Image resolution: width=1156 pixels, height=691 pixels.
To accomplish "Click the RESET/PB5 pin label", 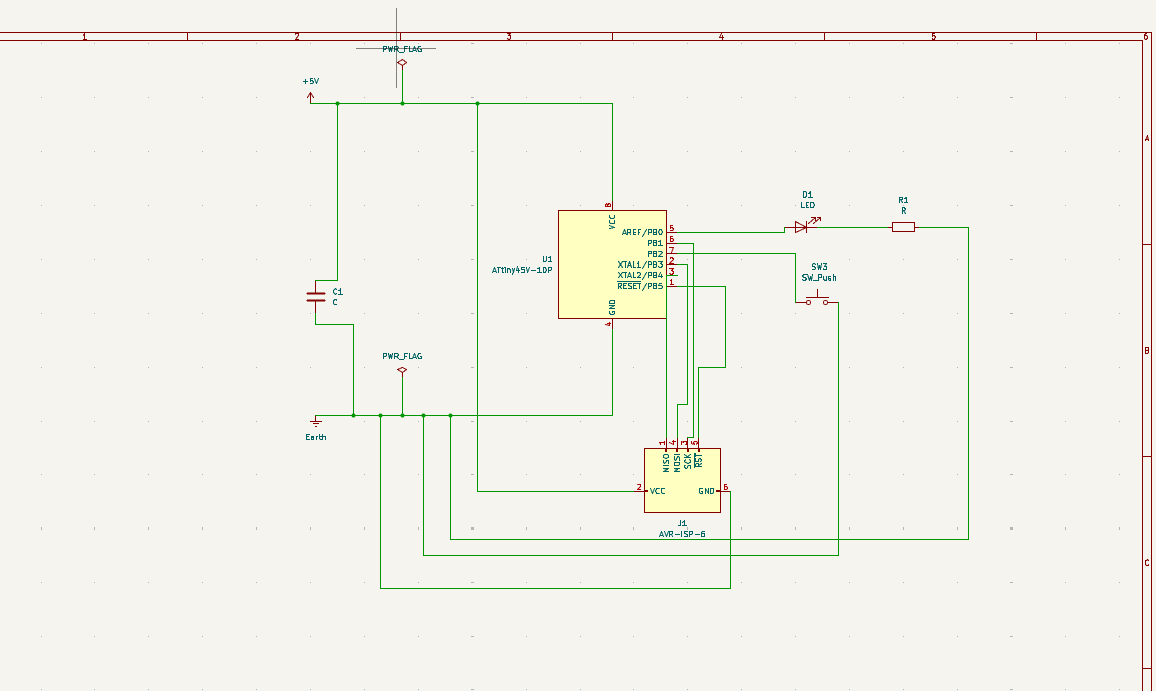I will tap(640, 286).
